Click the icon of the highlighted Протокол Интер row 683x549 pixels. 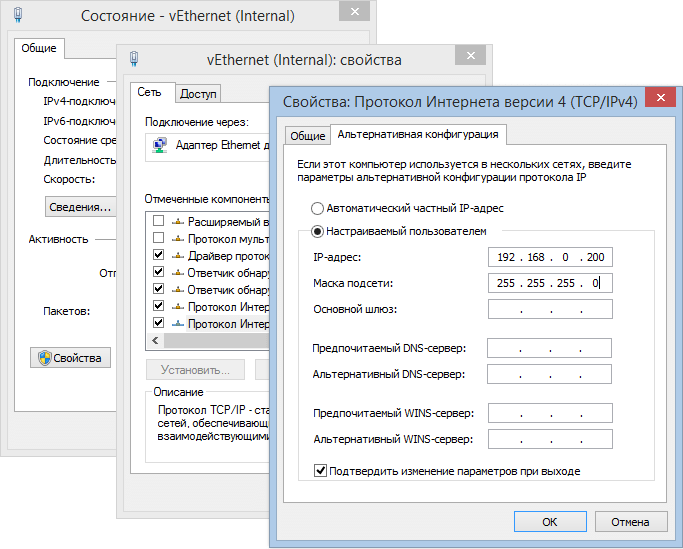[178, 324]
